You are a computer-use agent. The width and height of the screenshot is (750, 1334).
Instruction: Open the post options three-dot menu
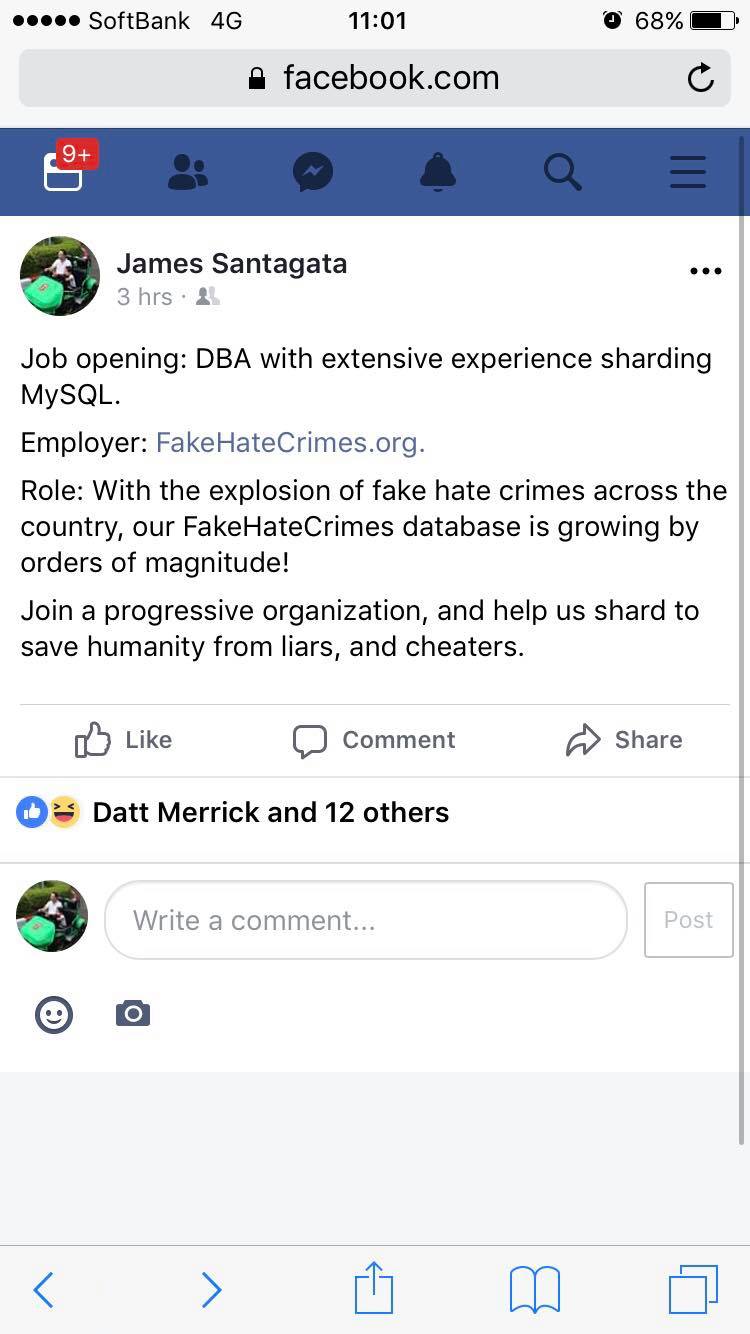[705, 271]
